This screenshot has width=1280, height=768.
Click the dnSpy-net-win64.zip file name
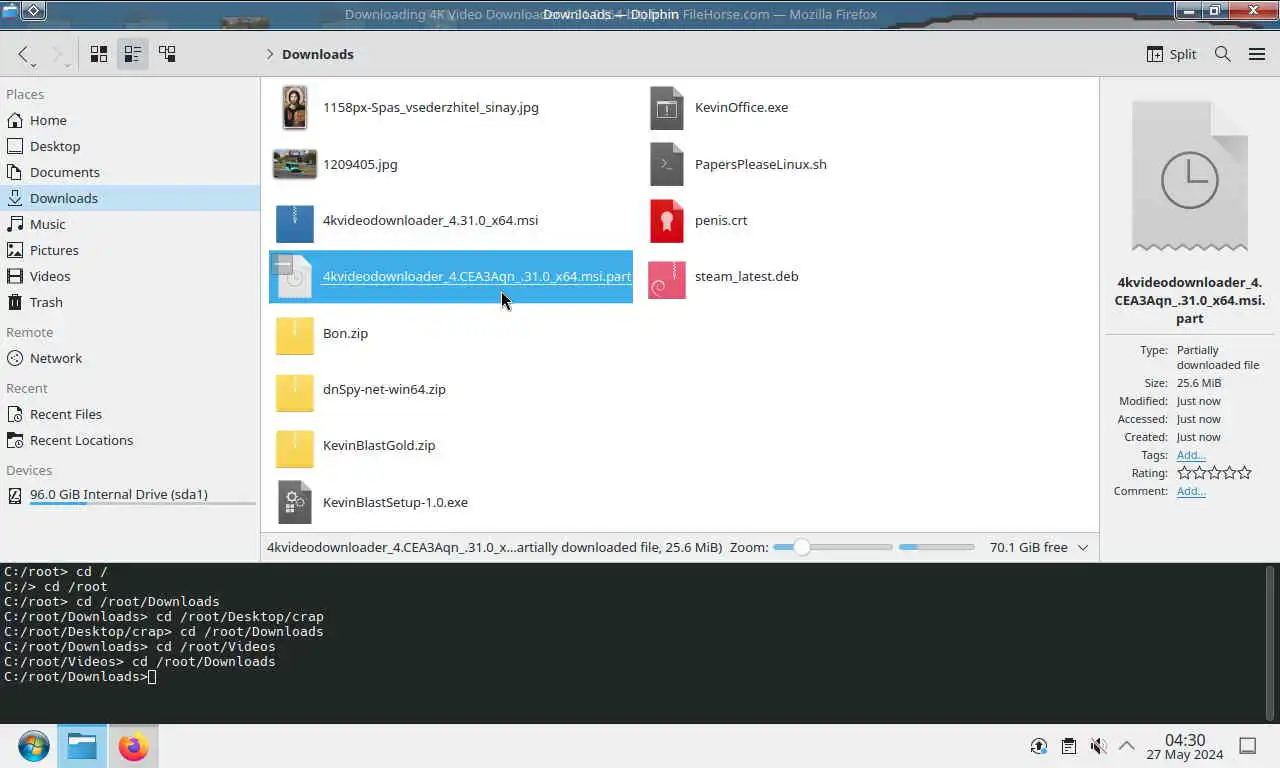tap(384, 389)
